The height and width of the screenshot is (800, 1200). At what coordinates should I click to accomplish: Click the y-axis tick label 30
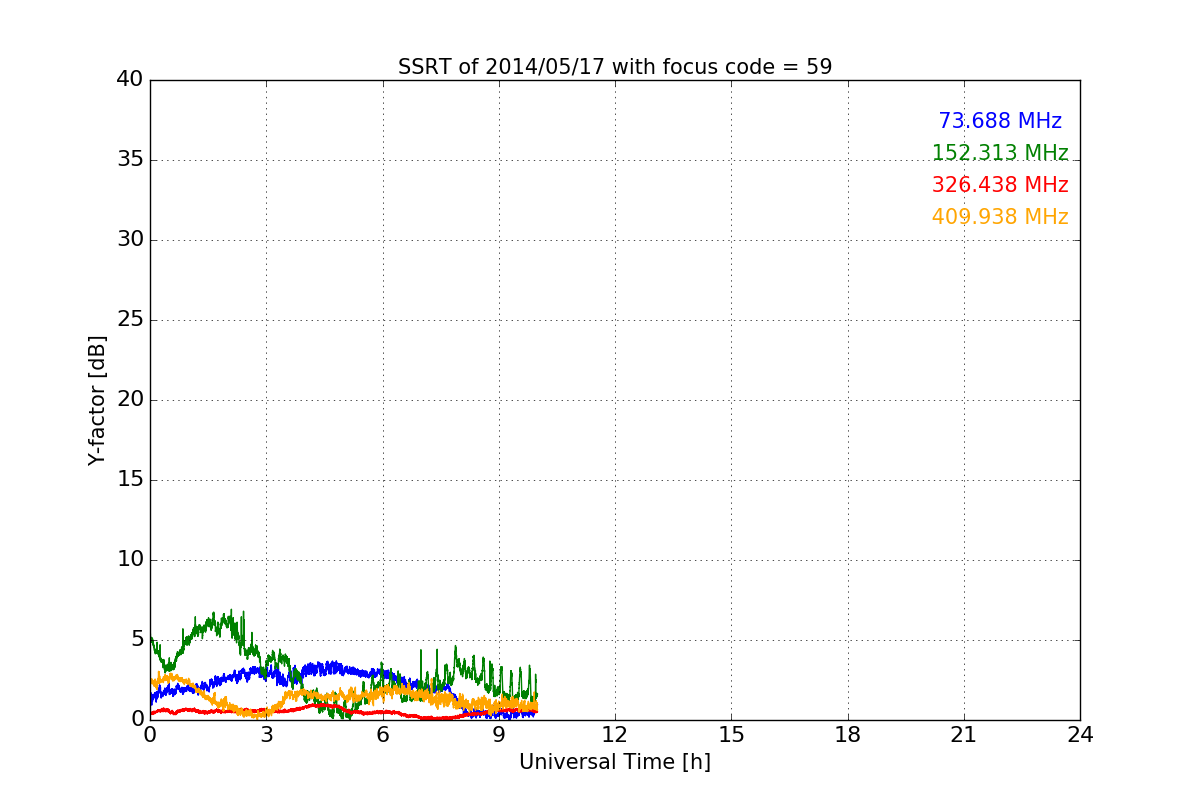click(x=130, y=240)
